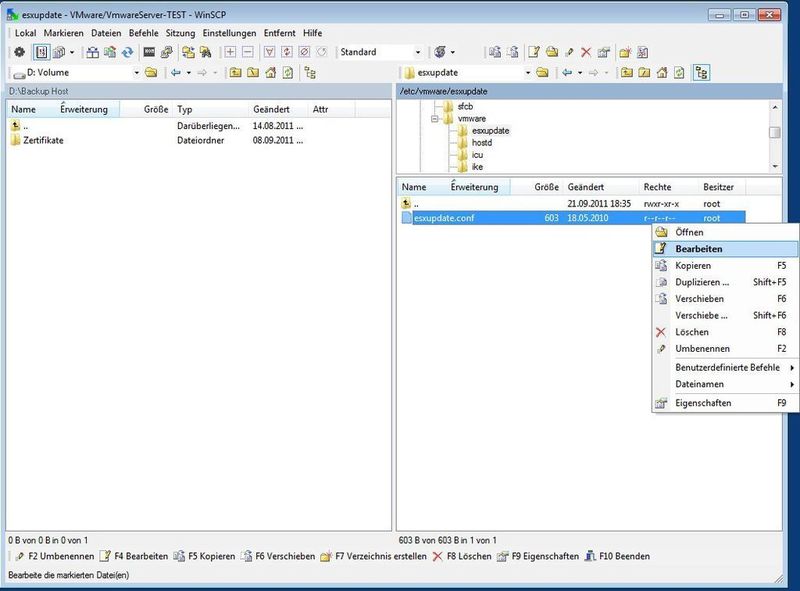Open the D: Volume drive dropdown

click(136, 73)
